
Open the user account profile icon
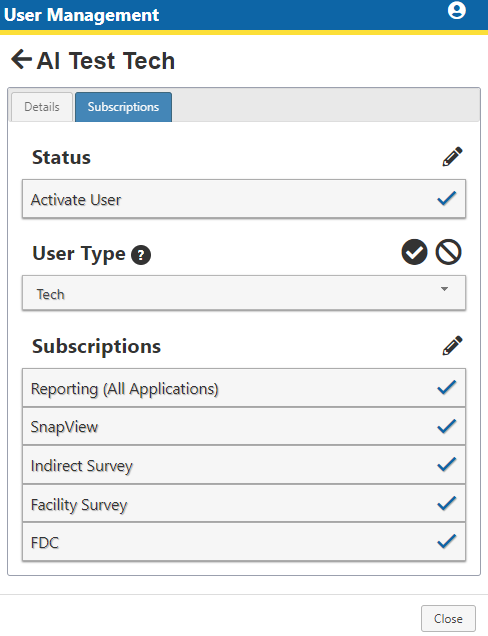click(x=456, y=11)
